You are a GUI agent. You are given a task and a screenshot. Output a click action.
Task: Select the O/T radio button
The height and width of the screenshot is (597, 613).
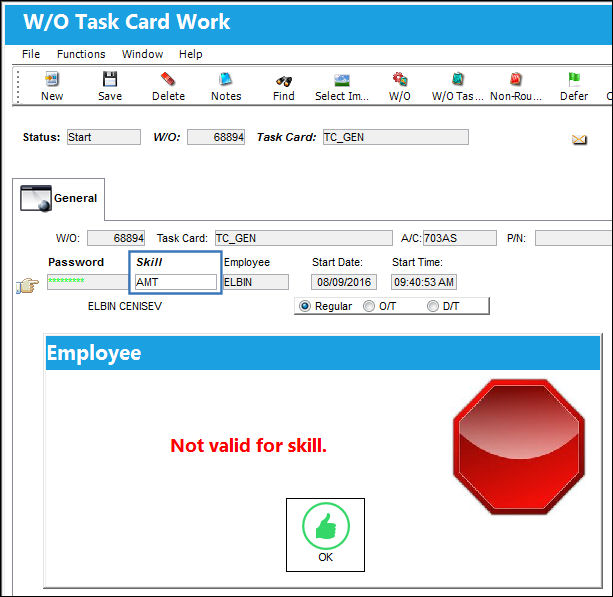coord(369,306)
